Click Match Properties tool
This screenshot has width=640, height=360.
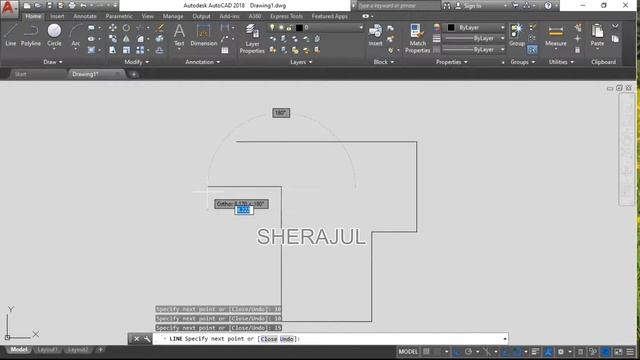pos(418,39)
